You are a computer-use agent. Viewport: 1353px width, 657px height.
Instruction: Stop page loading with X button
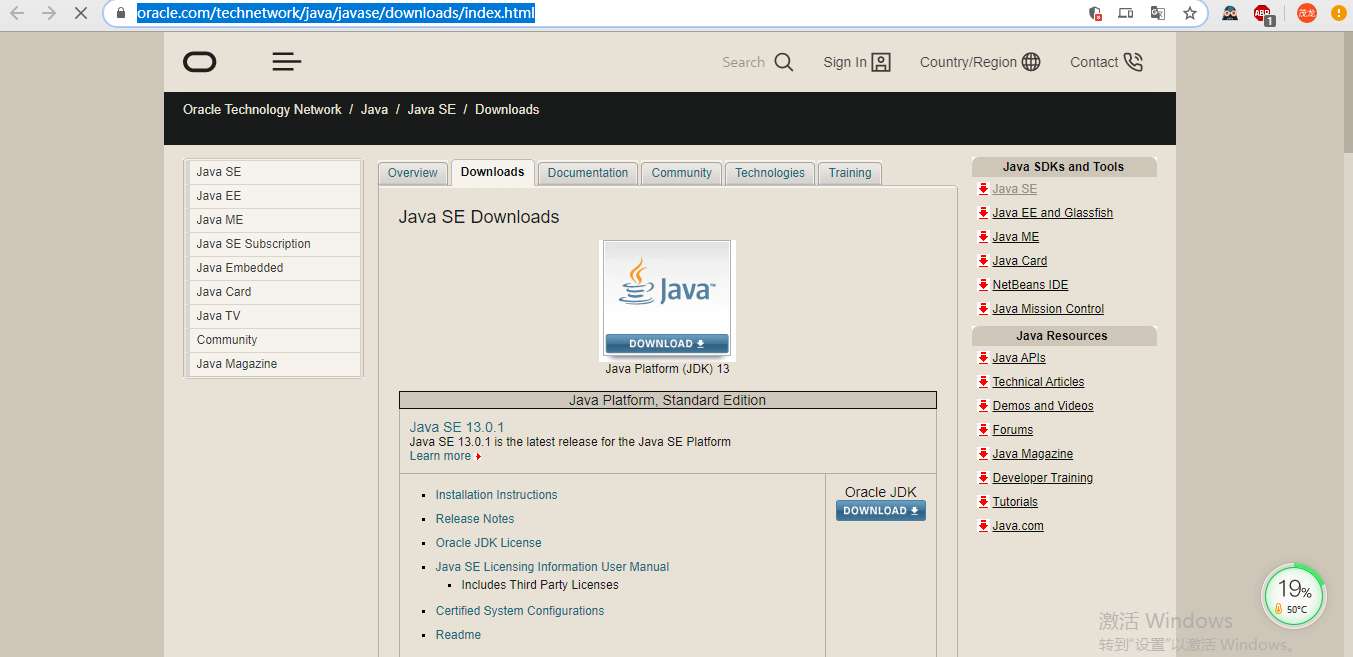tap(82, 14)
